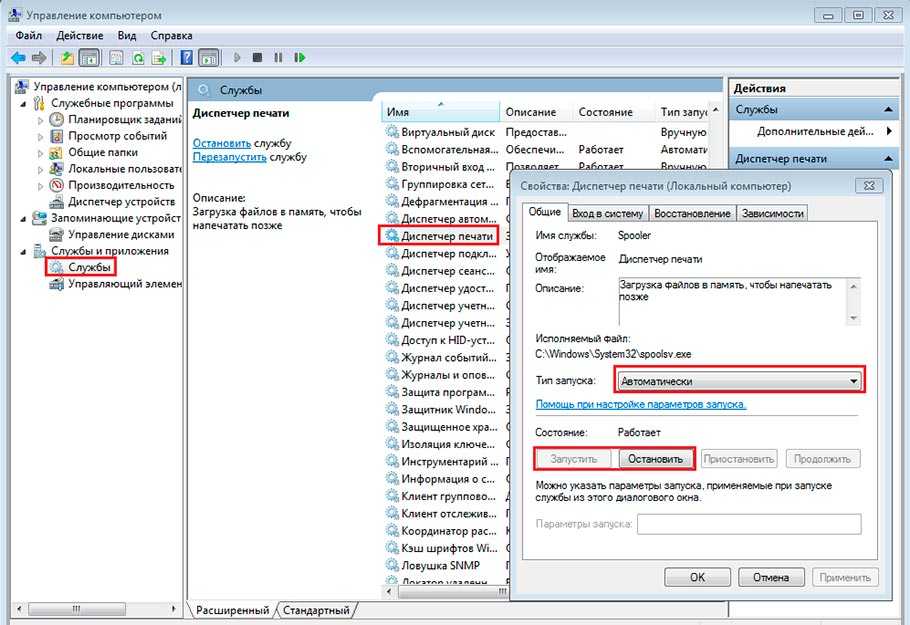Expand the Планировщик заданий tree node

pos(41,120)
